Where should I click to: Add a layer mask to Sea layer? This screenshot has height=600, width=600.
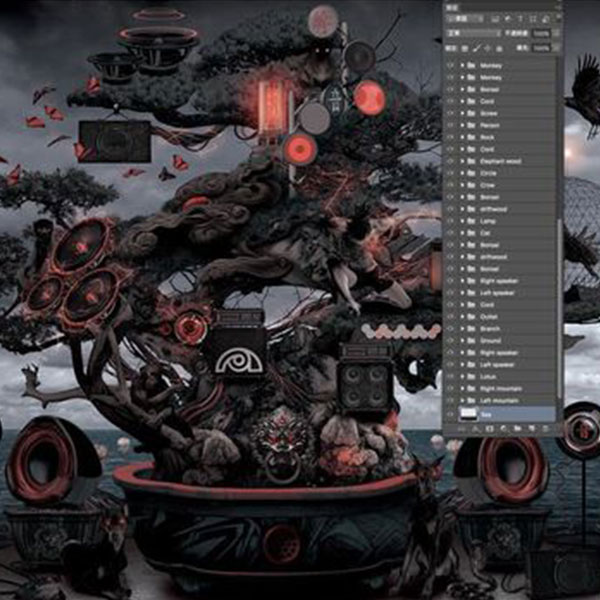click(489, 429)
